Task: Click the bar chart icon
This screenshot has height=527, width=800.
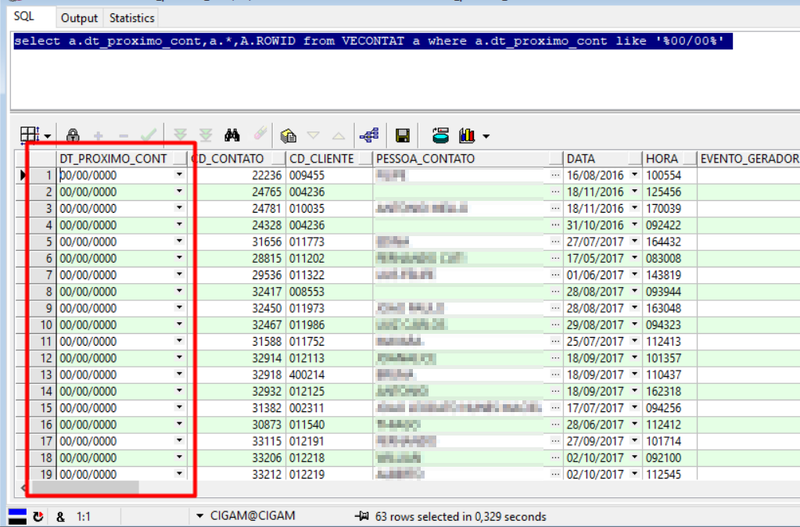Action: (467, 135)
